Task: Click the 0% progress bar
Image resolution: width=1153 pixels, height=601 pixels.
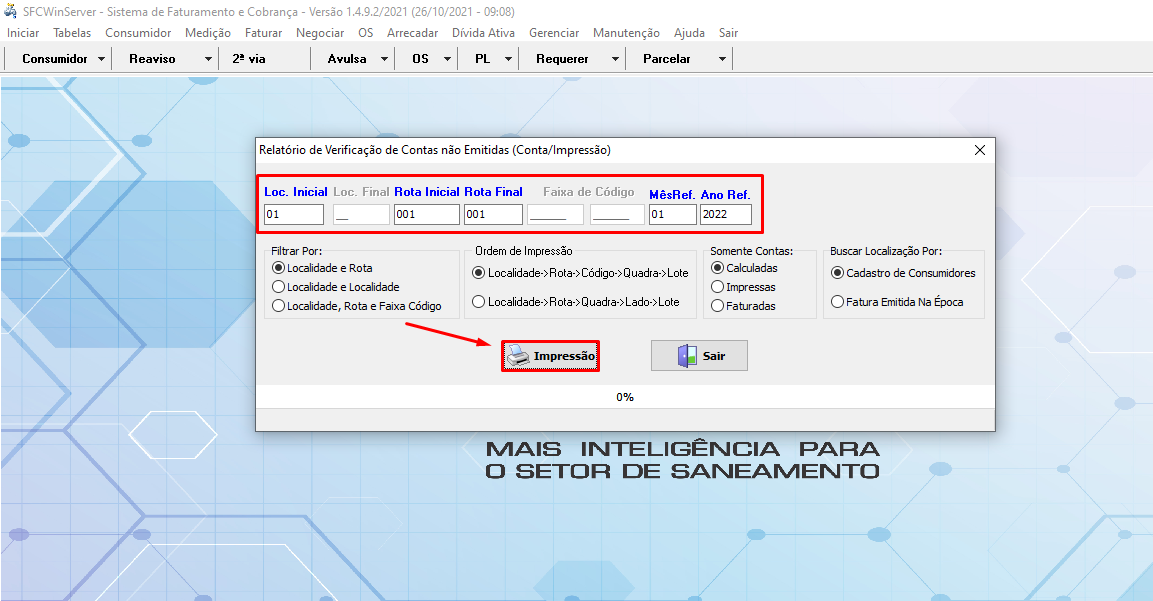Action: click(x=625, y=397)
